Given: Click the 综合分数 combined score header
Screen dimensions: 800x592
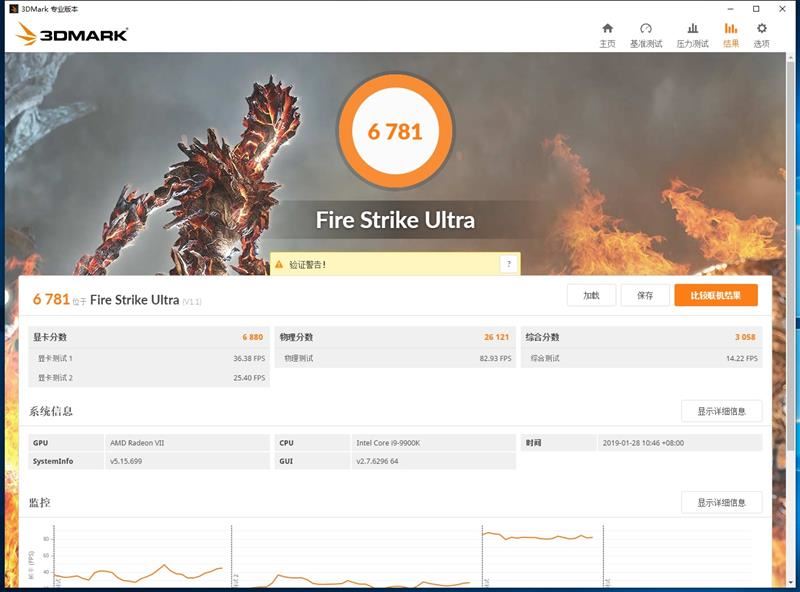Looking at the screenshot, I should (542, 337).
